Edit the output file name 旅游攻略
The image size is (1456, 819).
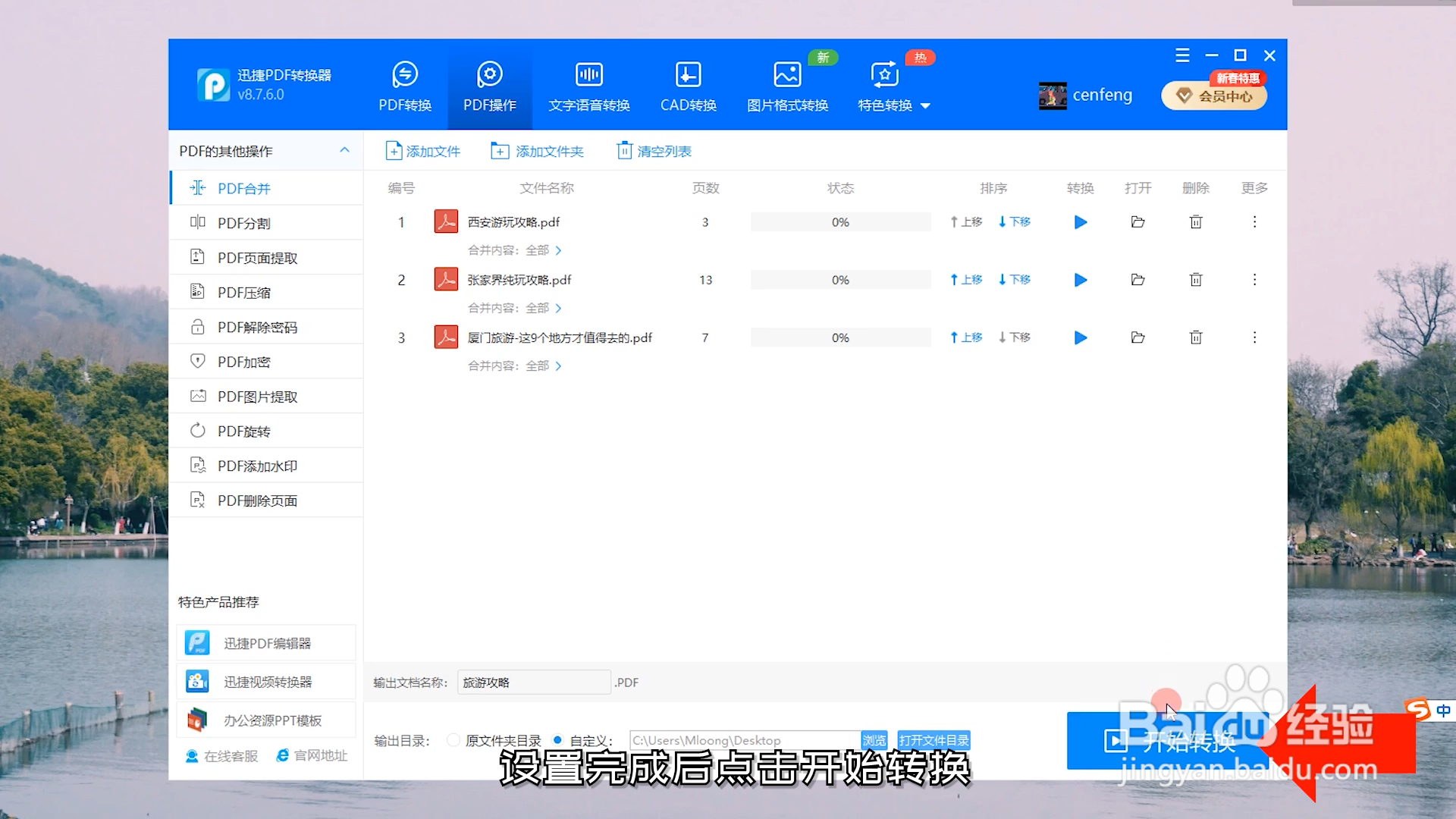click(533, 682)
